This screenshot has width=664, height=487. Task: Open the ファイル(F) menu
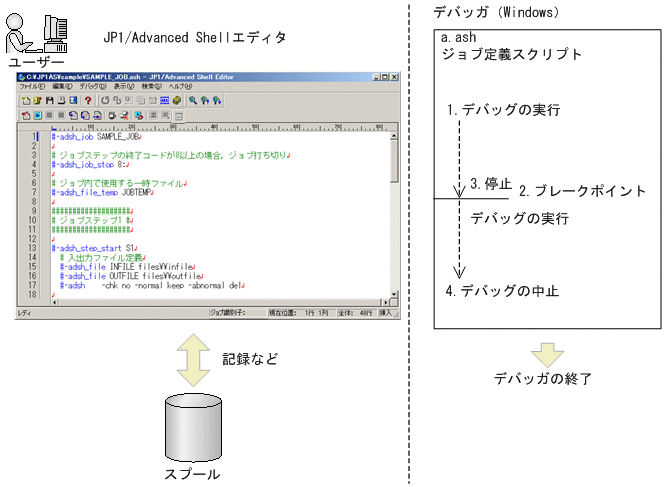point(32,86)
